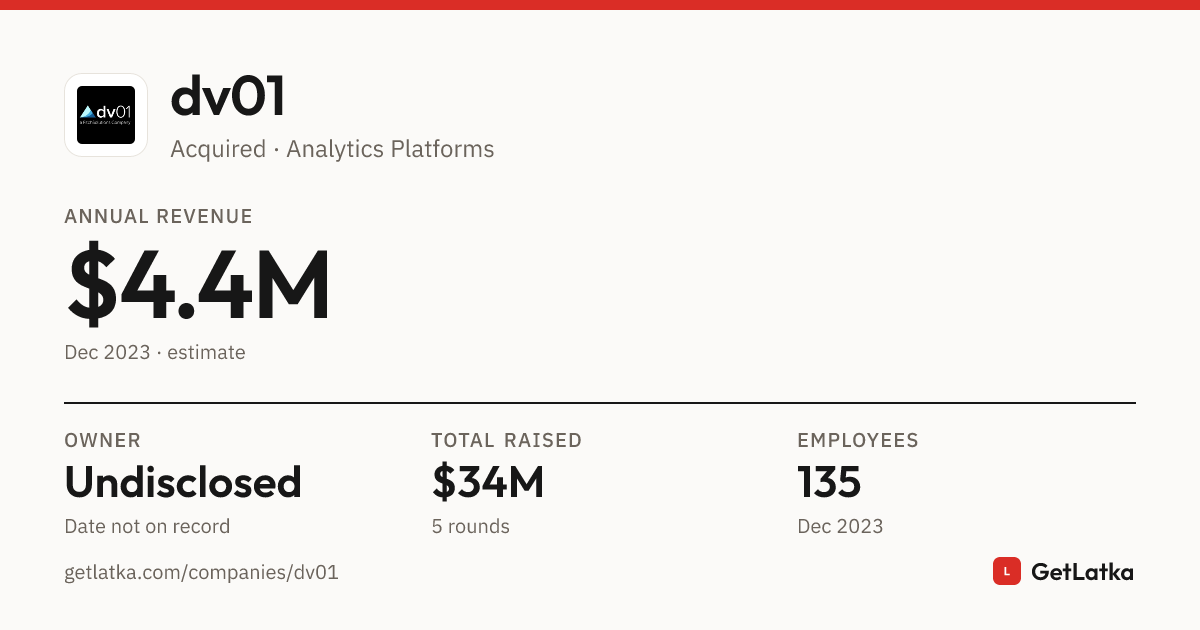Click the Dec 2023 estimate note under revenue

[x=155, y=352]
